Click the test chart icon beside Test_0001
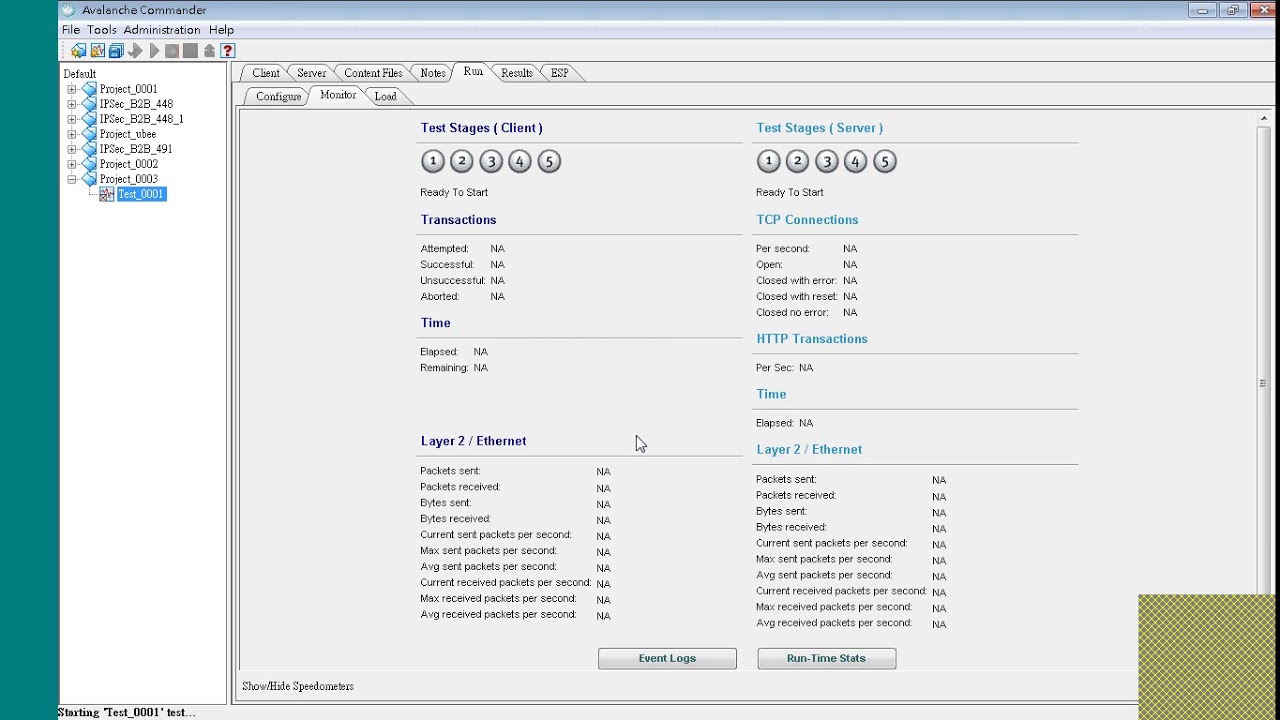 [x=106, y=194]
